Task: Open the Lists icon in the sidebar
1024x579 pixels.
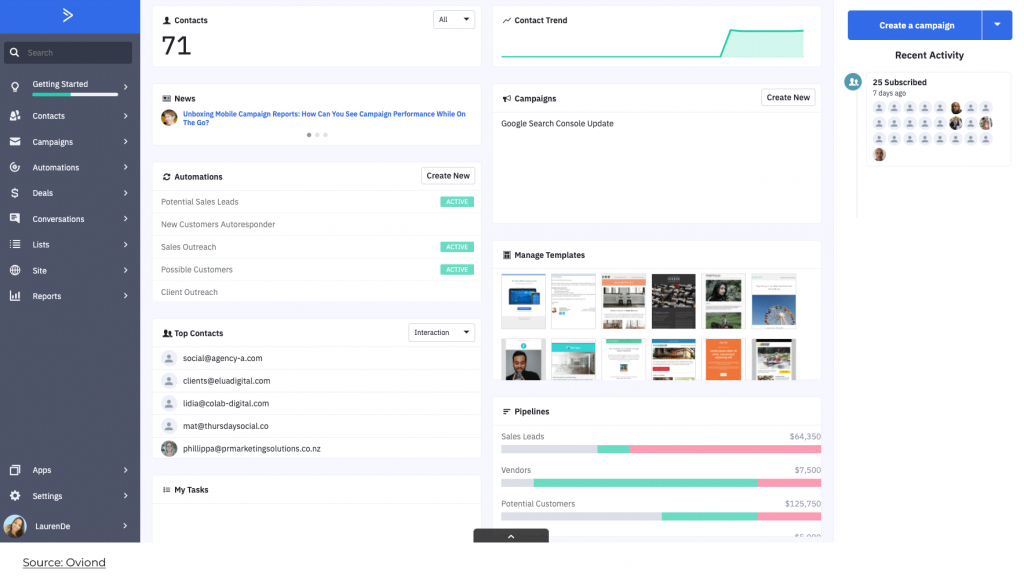Action: pos(17,244)
